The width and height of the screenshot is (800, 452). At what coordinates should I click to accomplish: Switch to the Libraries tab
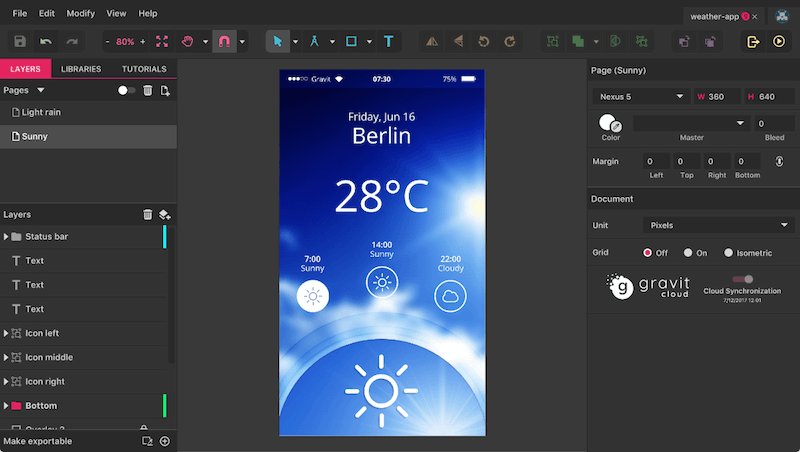pos(81,69)
